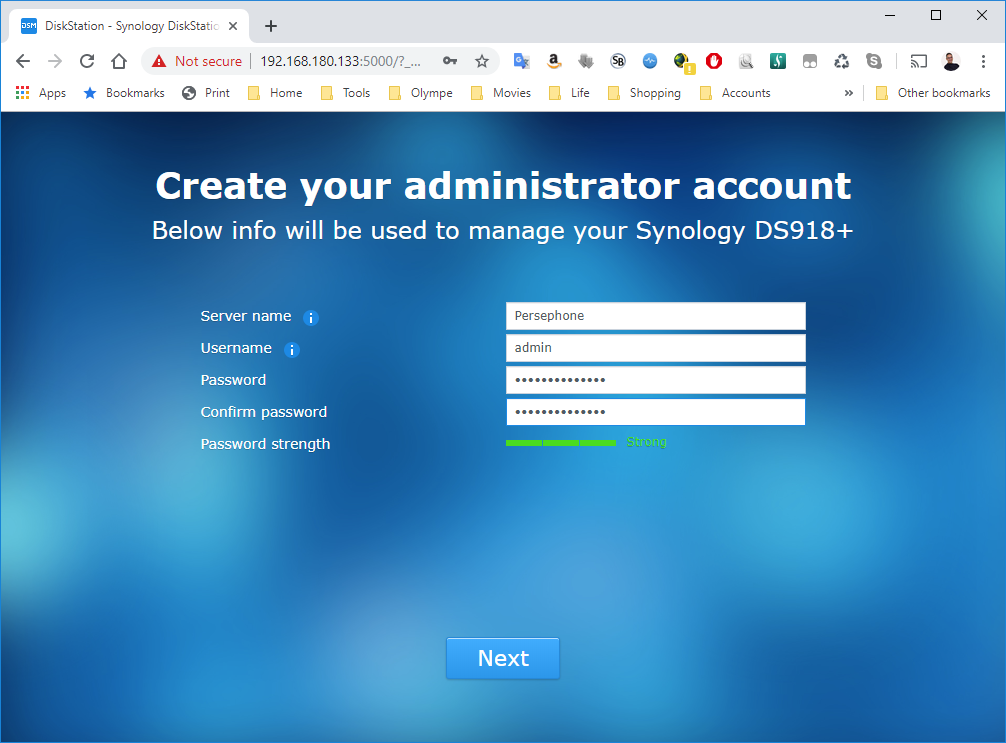Image resolution: width=1006 pixels, height=743 pixels.
Task: Open the SB extension icon
Action: point(618,61)
